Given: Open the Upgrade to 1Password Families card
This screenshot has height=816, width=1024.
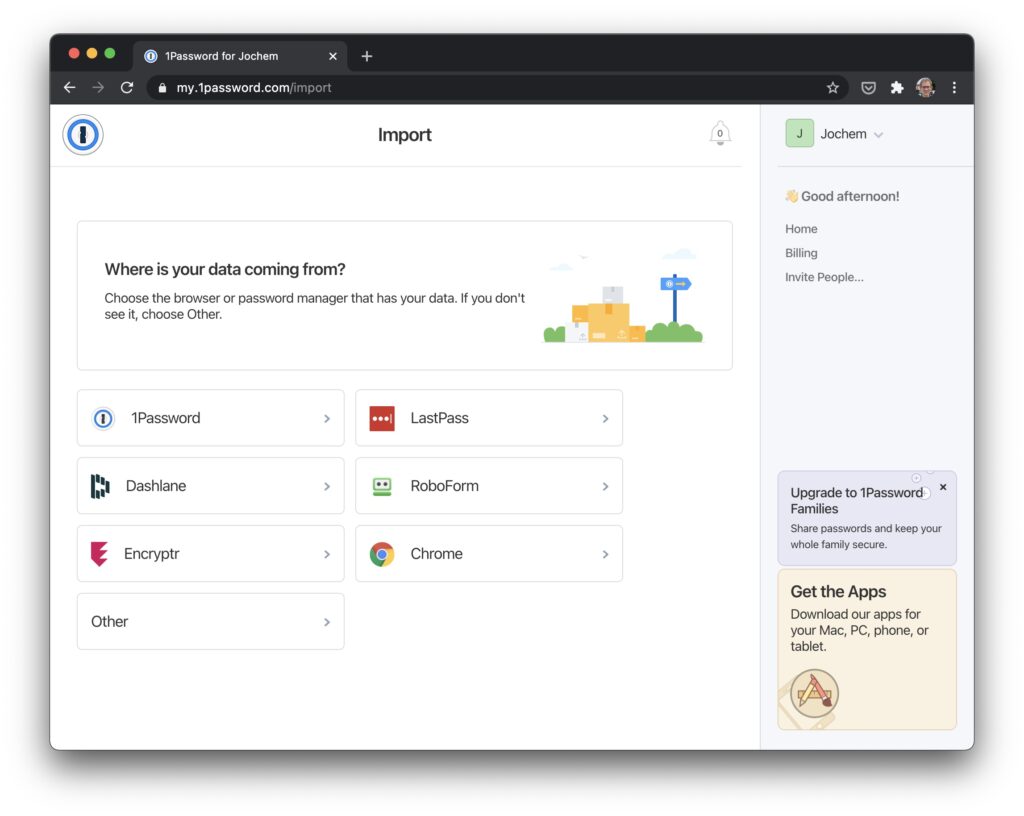Looking at the screenshot, I should (x=867, y=518).
